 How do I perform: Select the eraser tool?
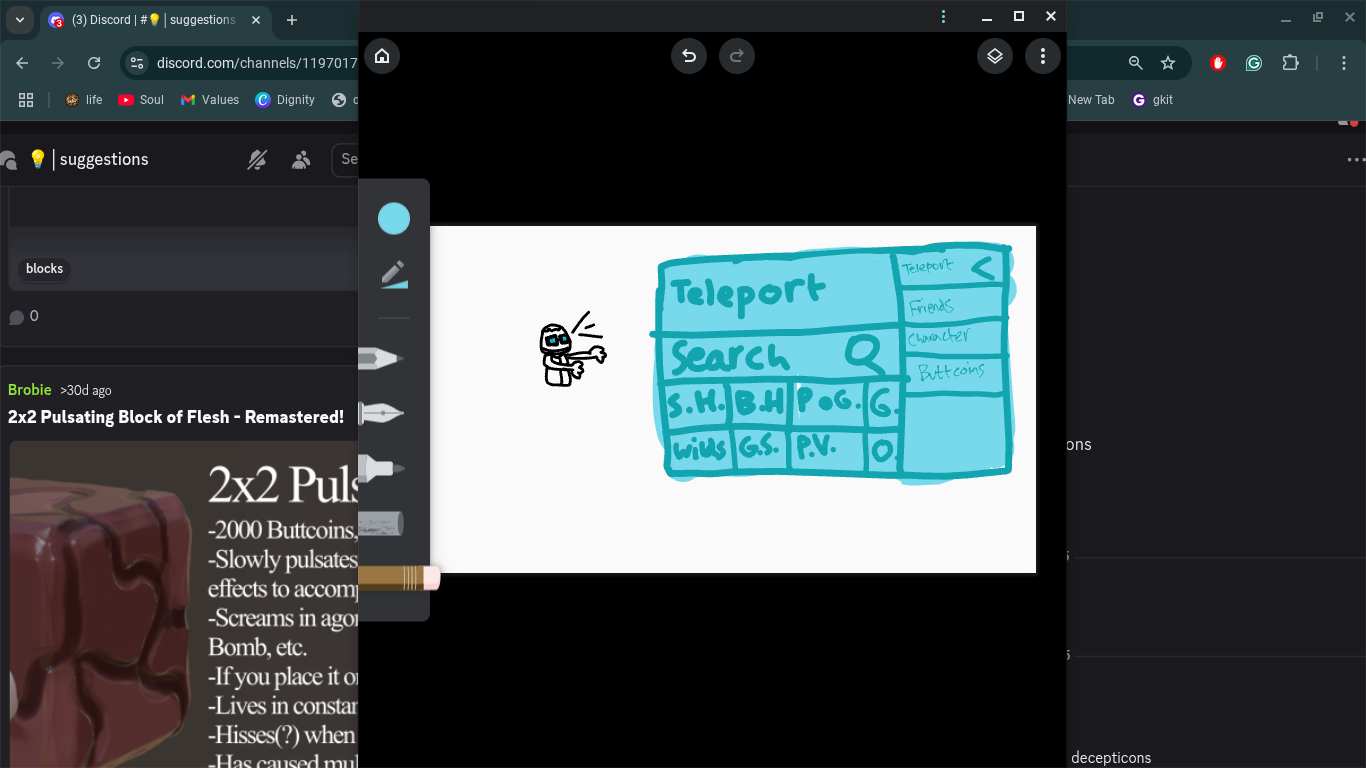click(399, 578)
